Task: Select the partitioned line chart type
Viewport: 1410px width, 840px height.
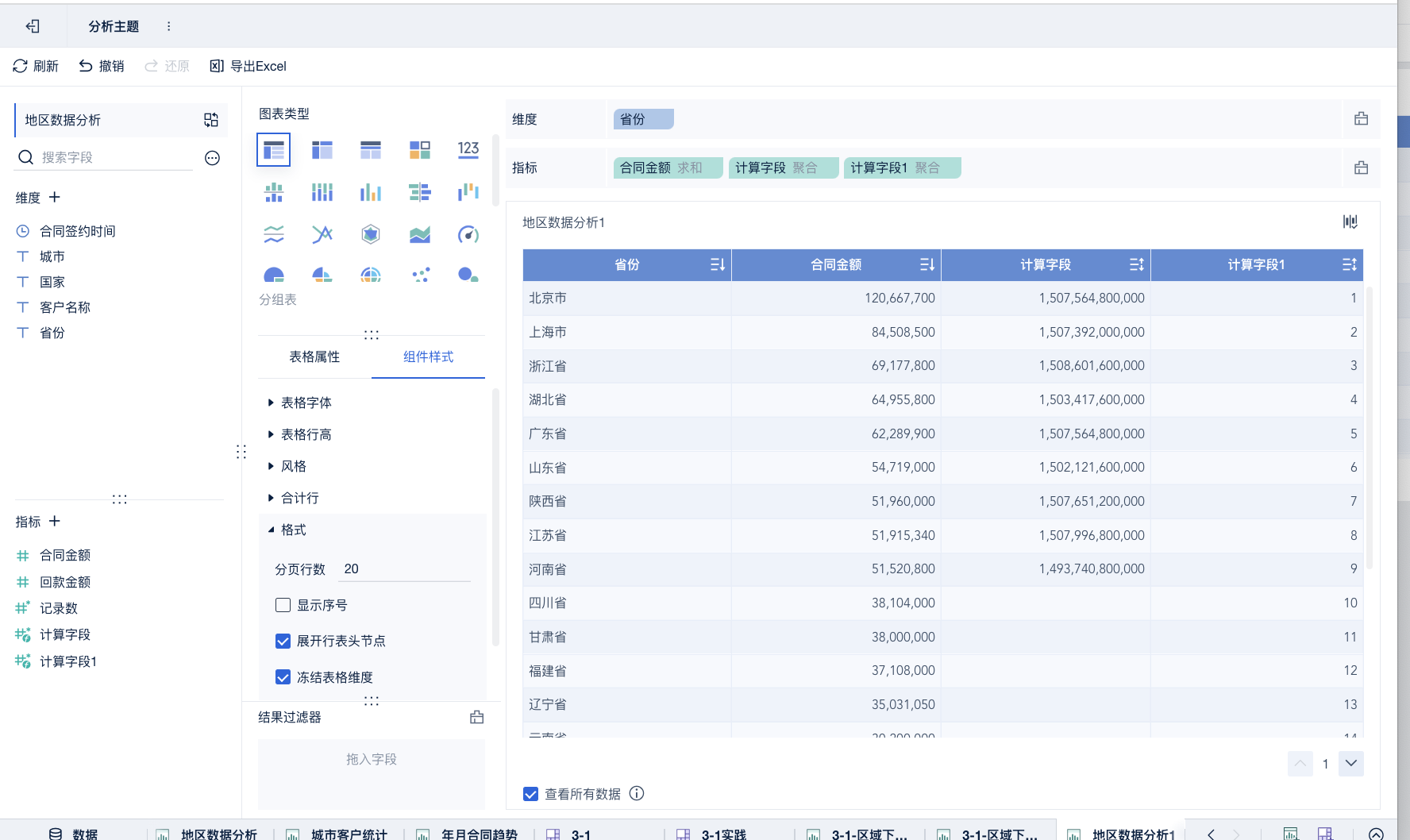Action: pyautogui.click(x=274, y=234)
